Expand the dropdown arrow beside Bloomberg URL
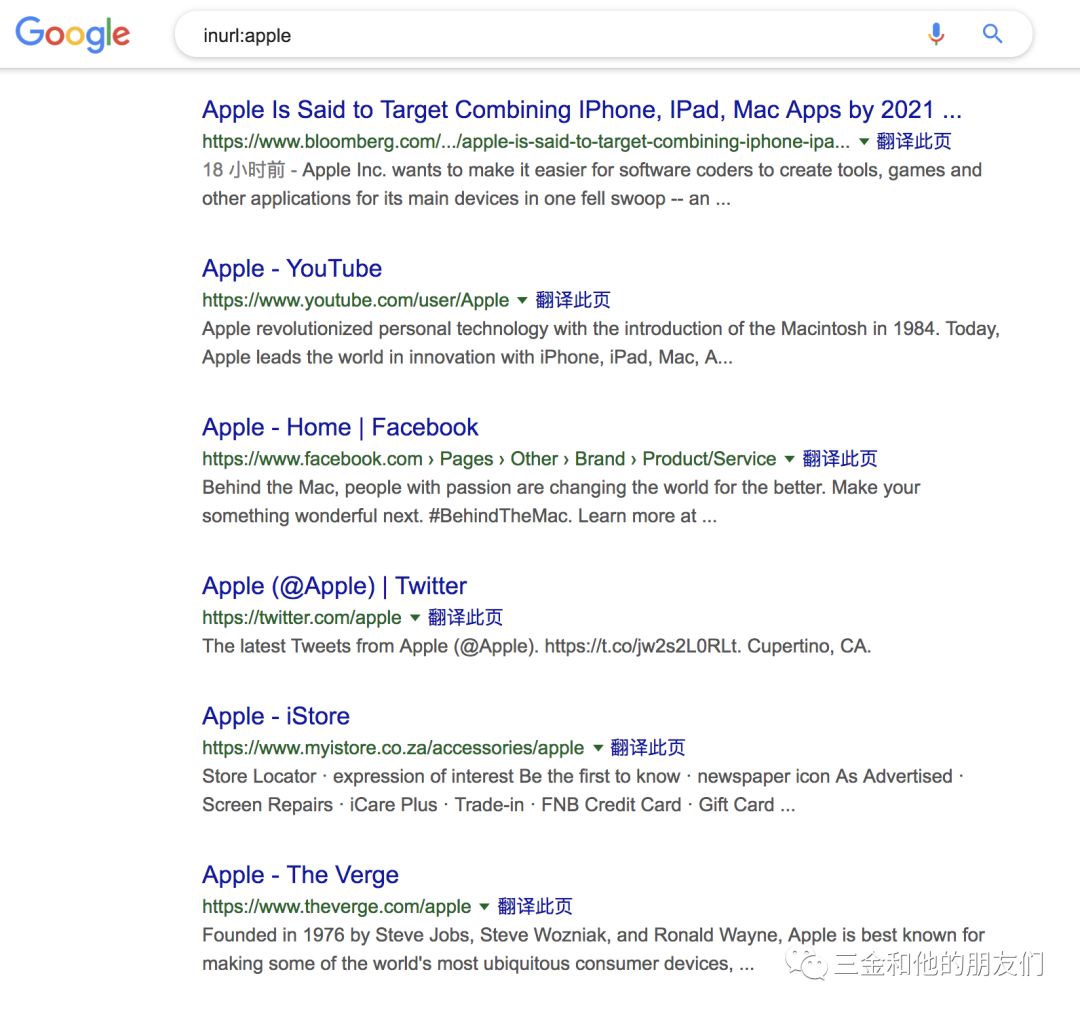The width and height of the screenshot is (1080, 1012). pyautogui.click(x=863, y=142)
